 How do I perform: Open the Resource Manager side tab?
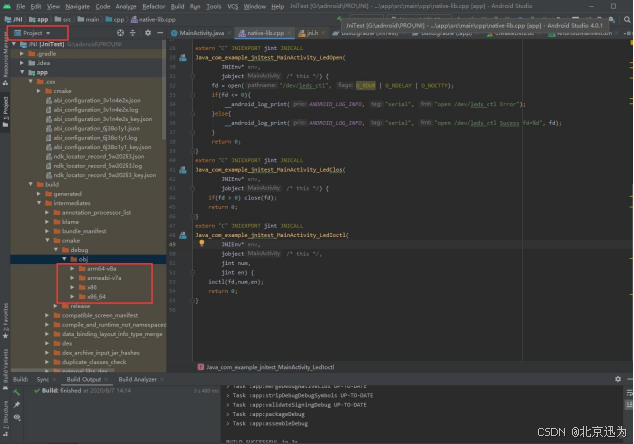(5, 57)
